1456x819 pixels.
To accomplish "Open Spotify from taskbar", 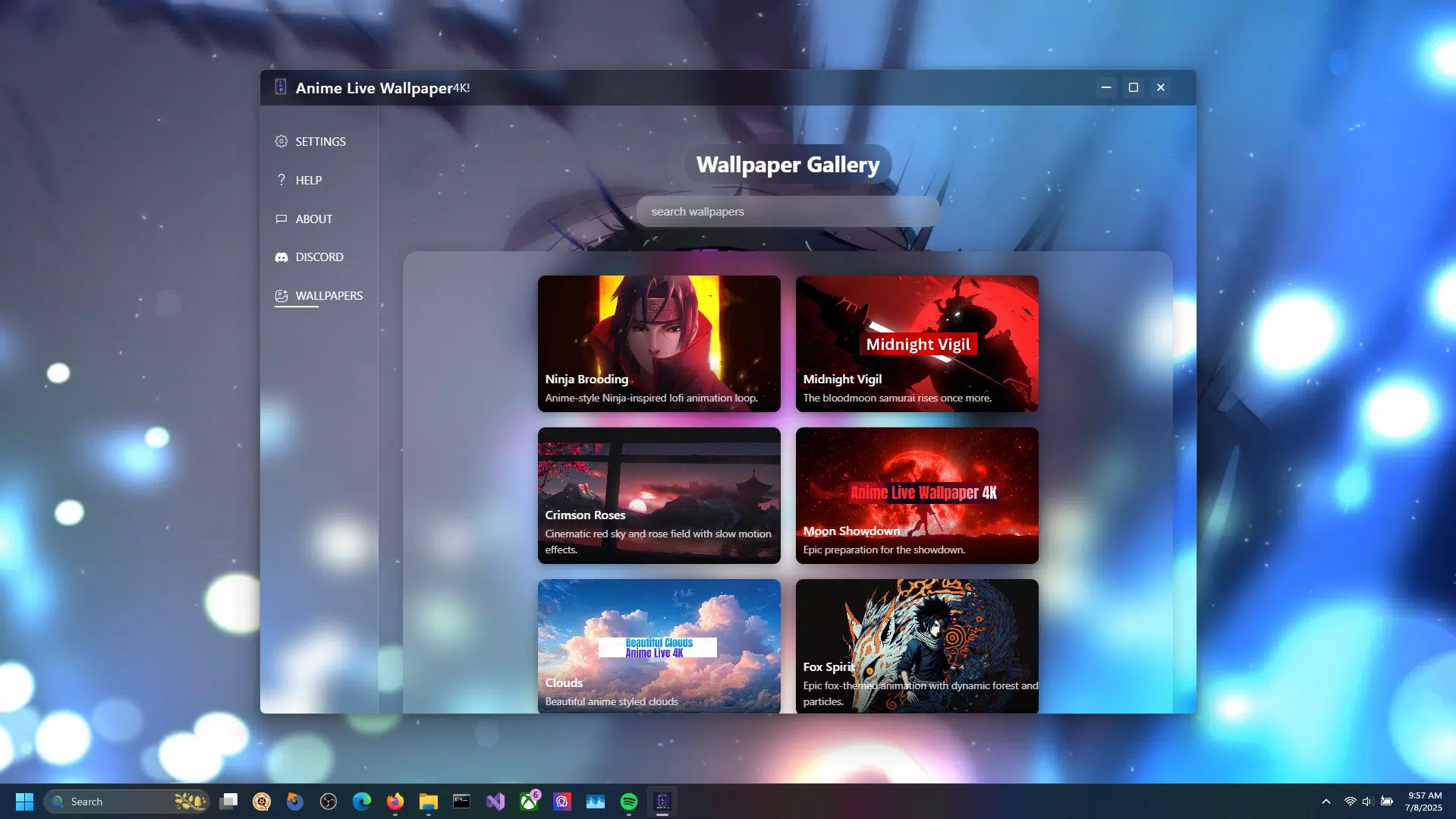I will pyautogui.click(x=629, y=802).
